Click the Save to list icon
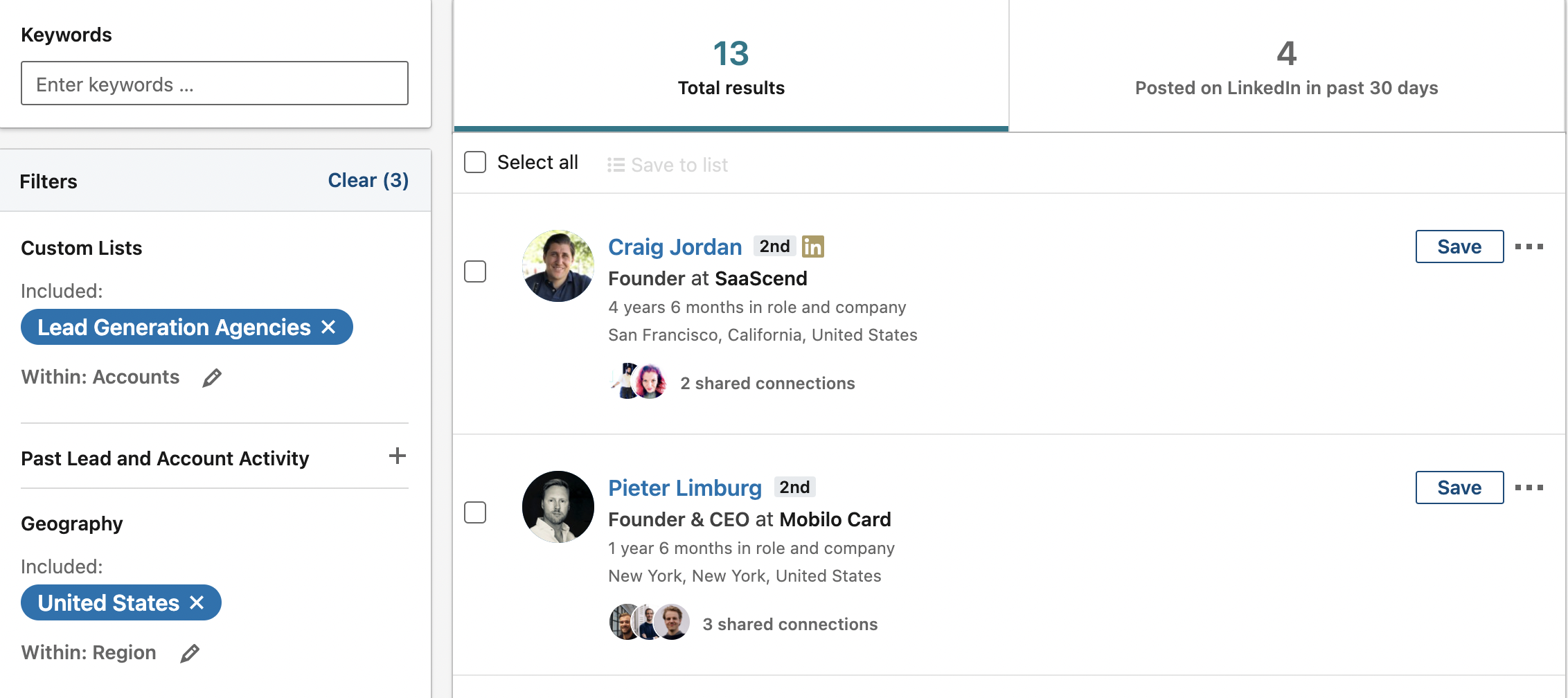 616,165
